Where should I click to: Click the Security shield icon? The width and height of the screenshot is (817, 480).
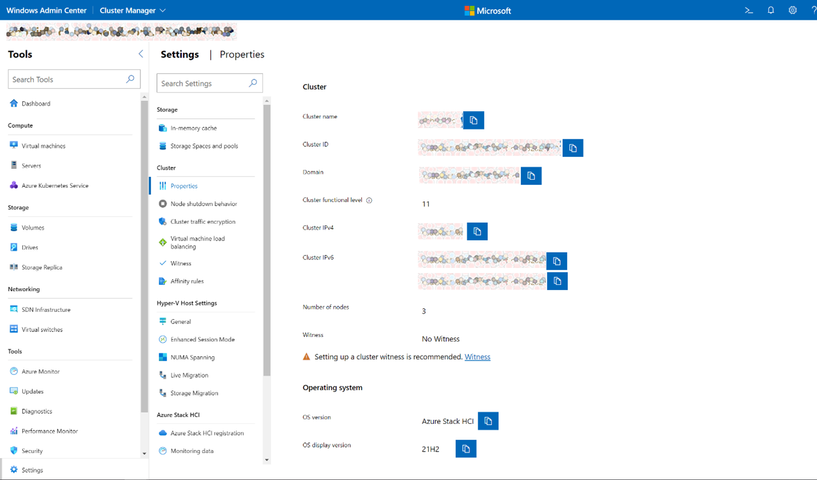tap(14, 451)
